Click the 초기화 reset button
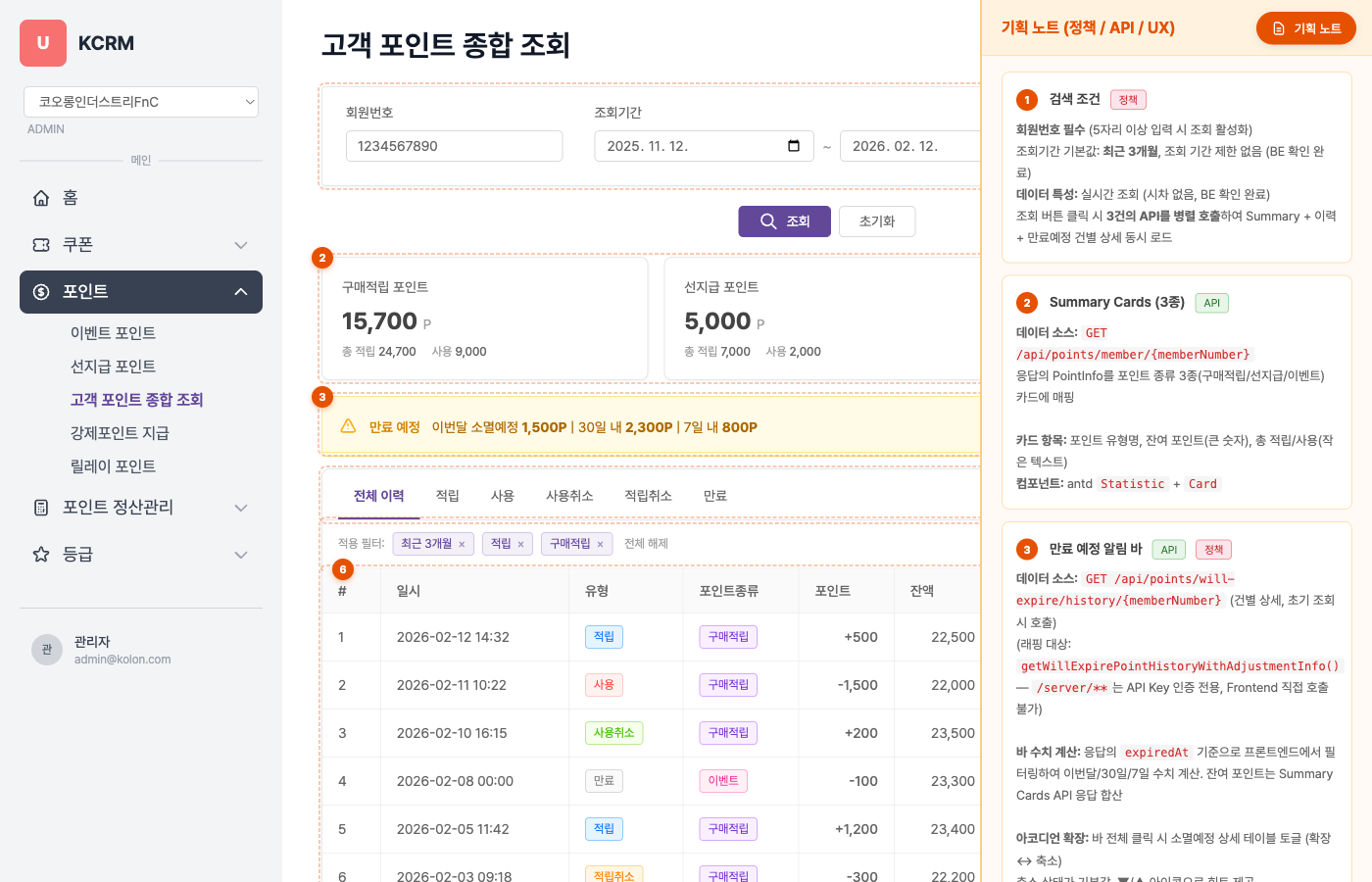This screenshot has width=1372, height=882. tap(877, 221)
